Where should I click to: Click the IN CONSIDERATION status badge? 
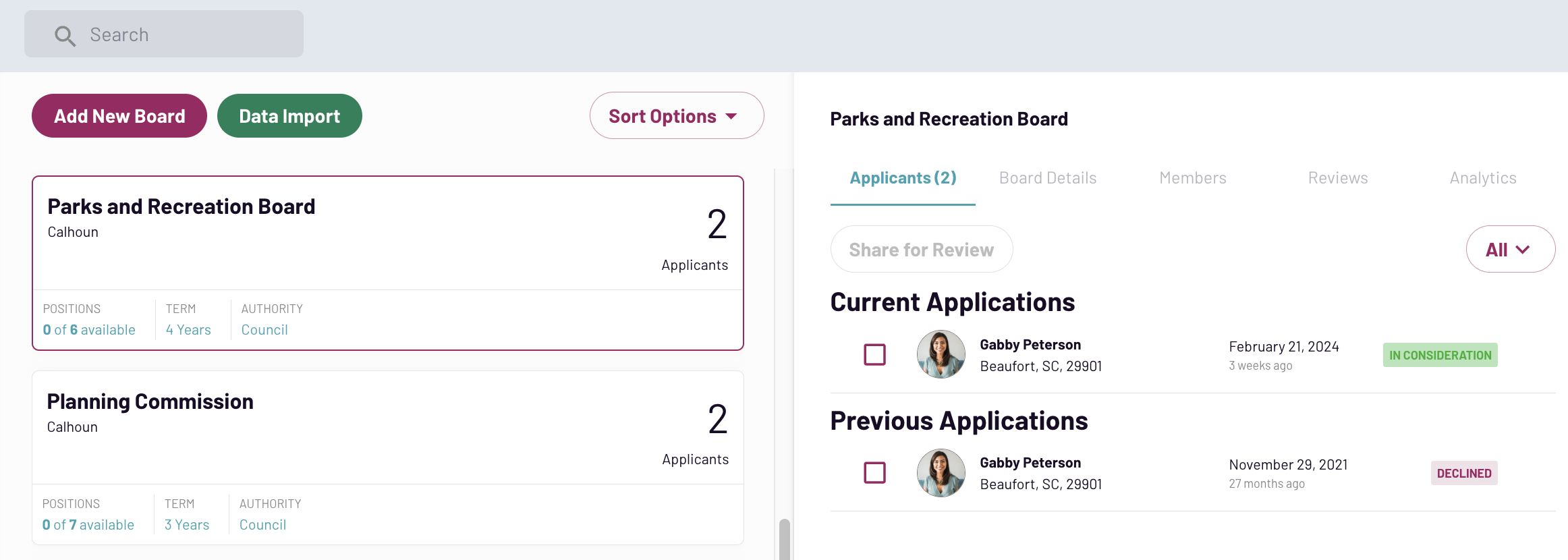coord(1440,356)
